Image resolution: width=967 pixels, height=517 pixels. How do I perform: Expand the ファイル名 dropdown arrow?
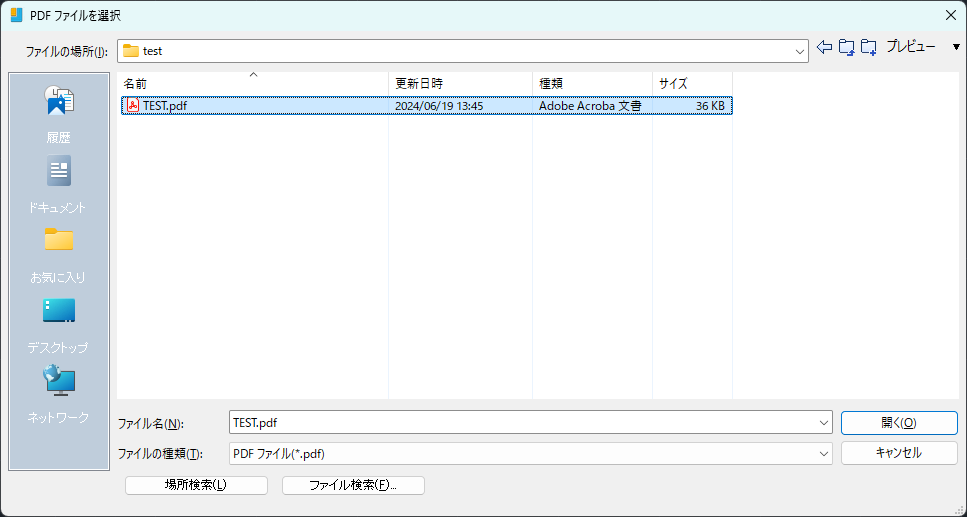click(824, 423)
